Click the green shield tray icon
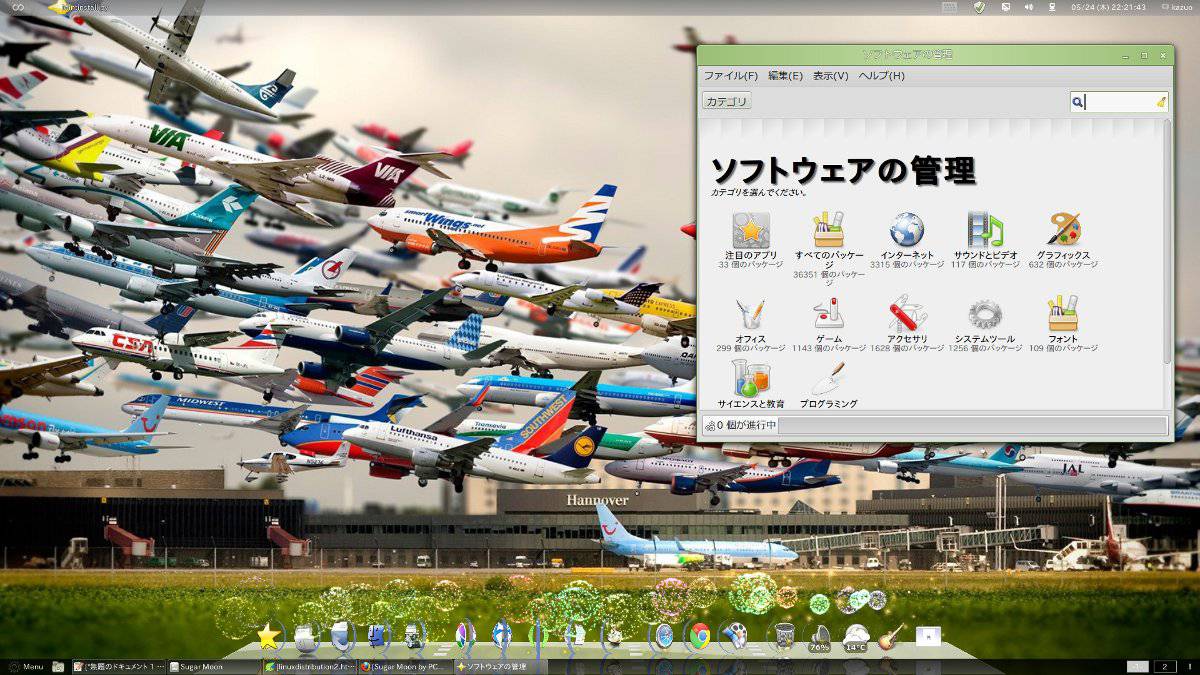Screen dimensions: 1200x675 [979, 7]
